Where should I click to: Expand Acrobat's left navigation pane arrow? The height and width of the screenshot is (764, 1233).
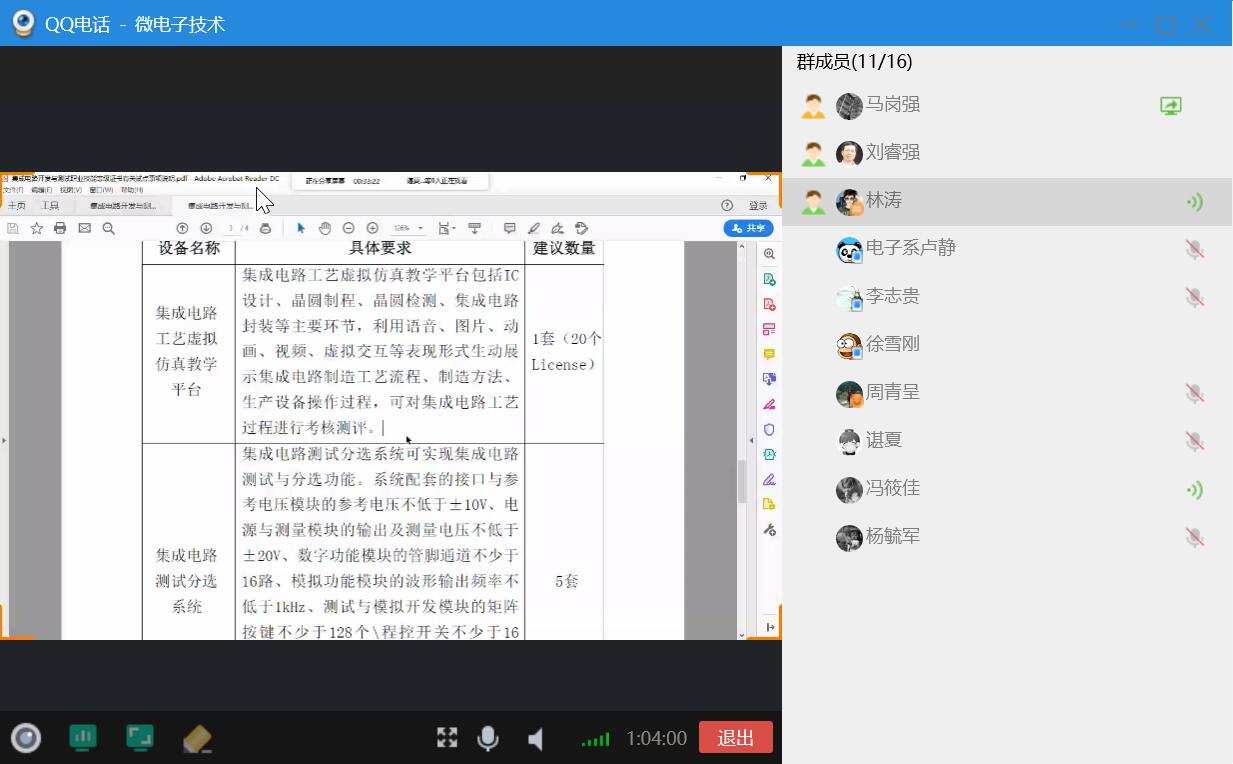(x=4, y=440)
